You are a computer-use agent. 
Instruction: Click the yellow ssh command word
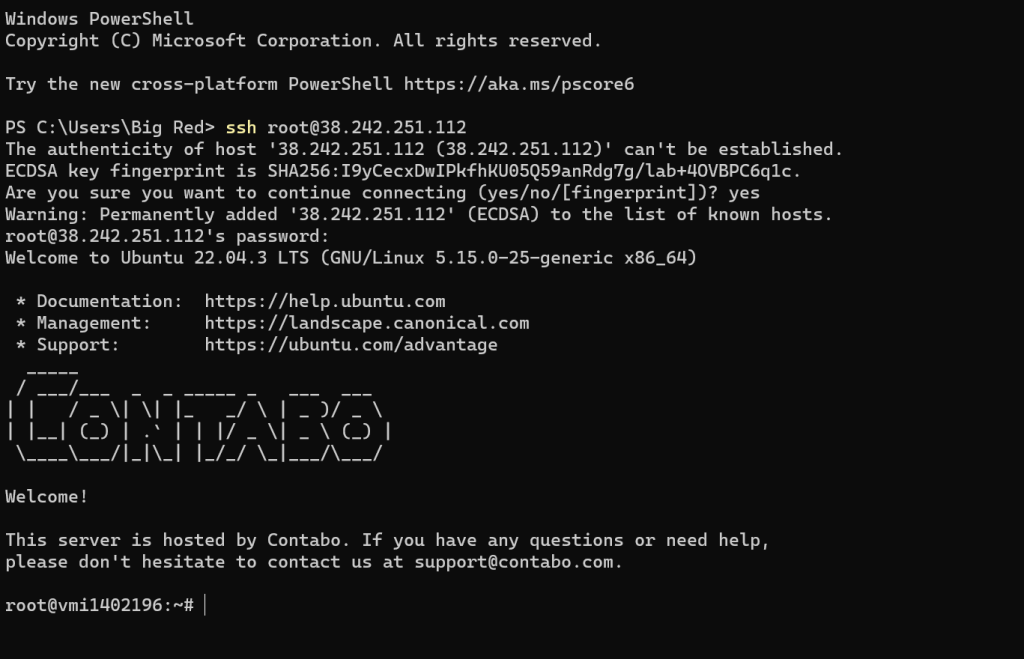click(241, 127)
